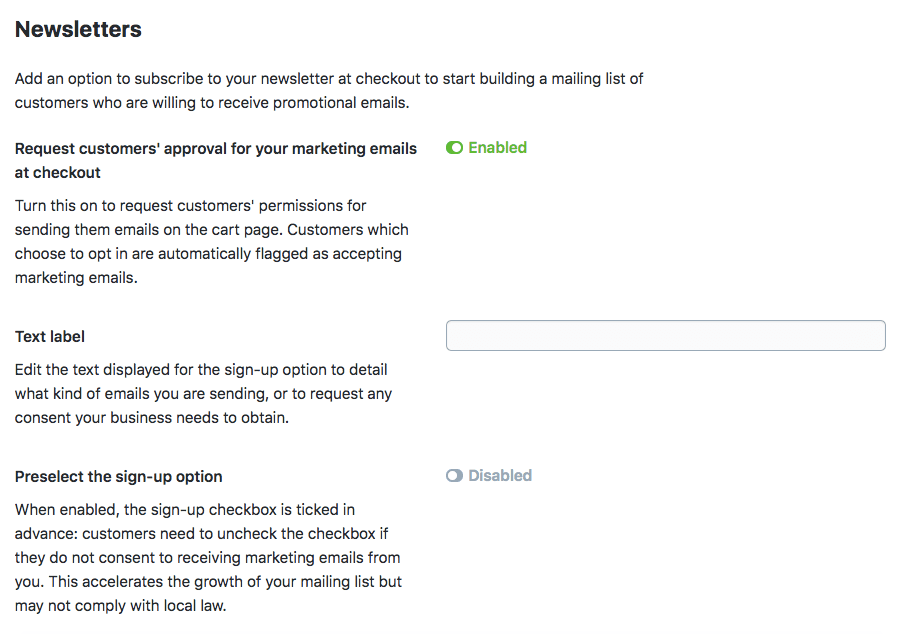
Task: Click the "When enabled, the sign-up checkbox" text
Action: (184, 510)
